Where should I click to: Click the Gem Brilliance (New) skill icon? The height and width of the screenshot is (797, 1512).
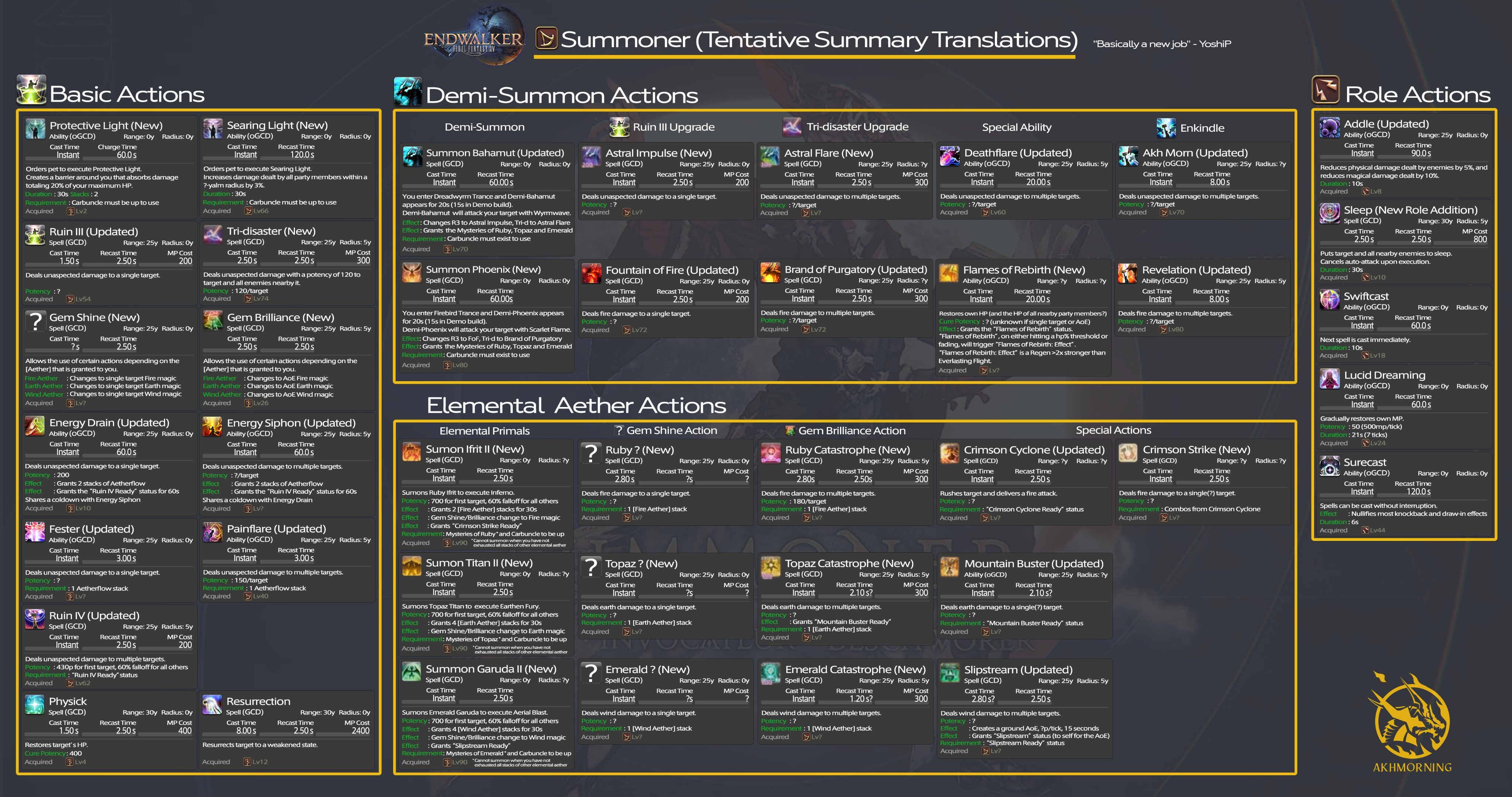pyautogui.click(x=213, y=320)
